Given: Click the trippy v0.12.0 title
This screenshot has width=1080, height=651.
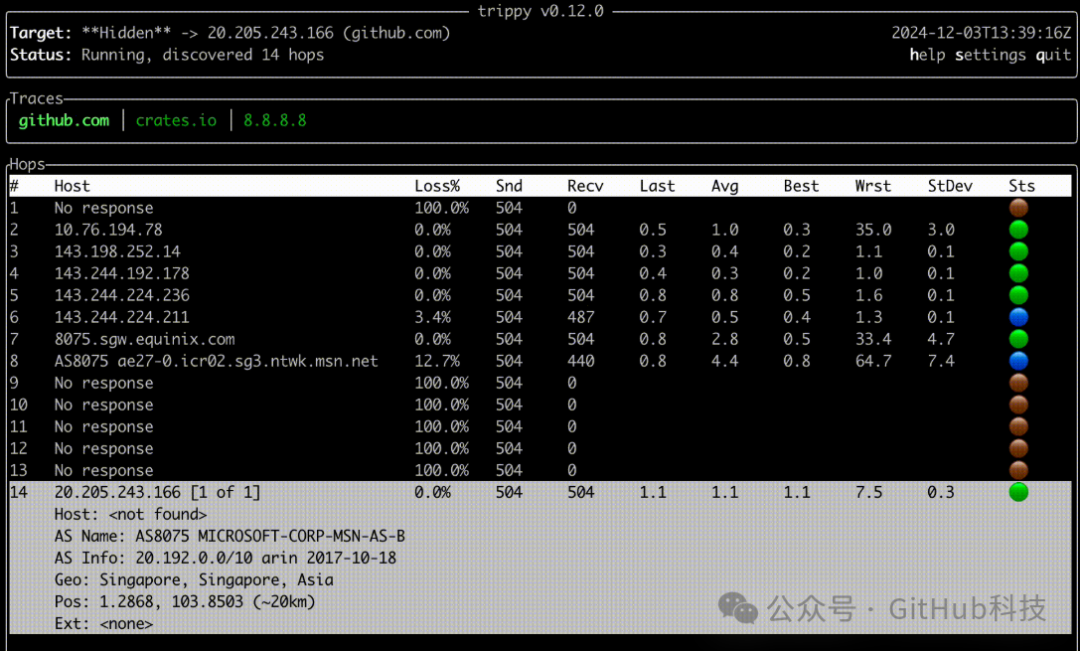Looking at the screenshot, I should click(541, 11).
